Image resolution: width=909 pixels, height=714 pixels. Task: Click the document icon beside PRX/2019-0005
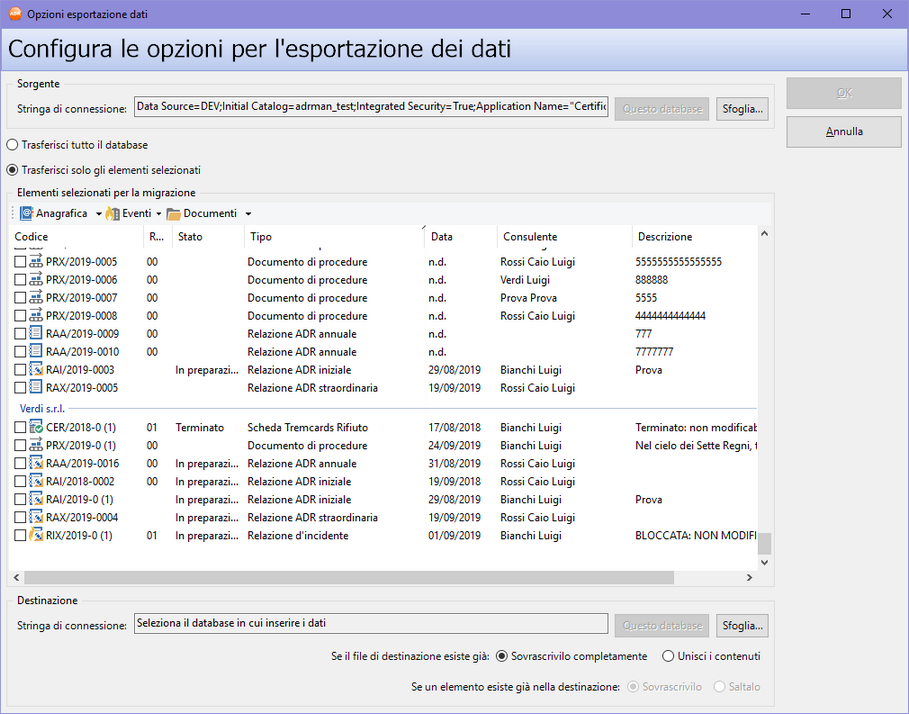tap(36, 262)
